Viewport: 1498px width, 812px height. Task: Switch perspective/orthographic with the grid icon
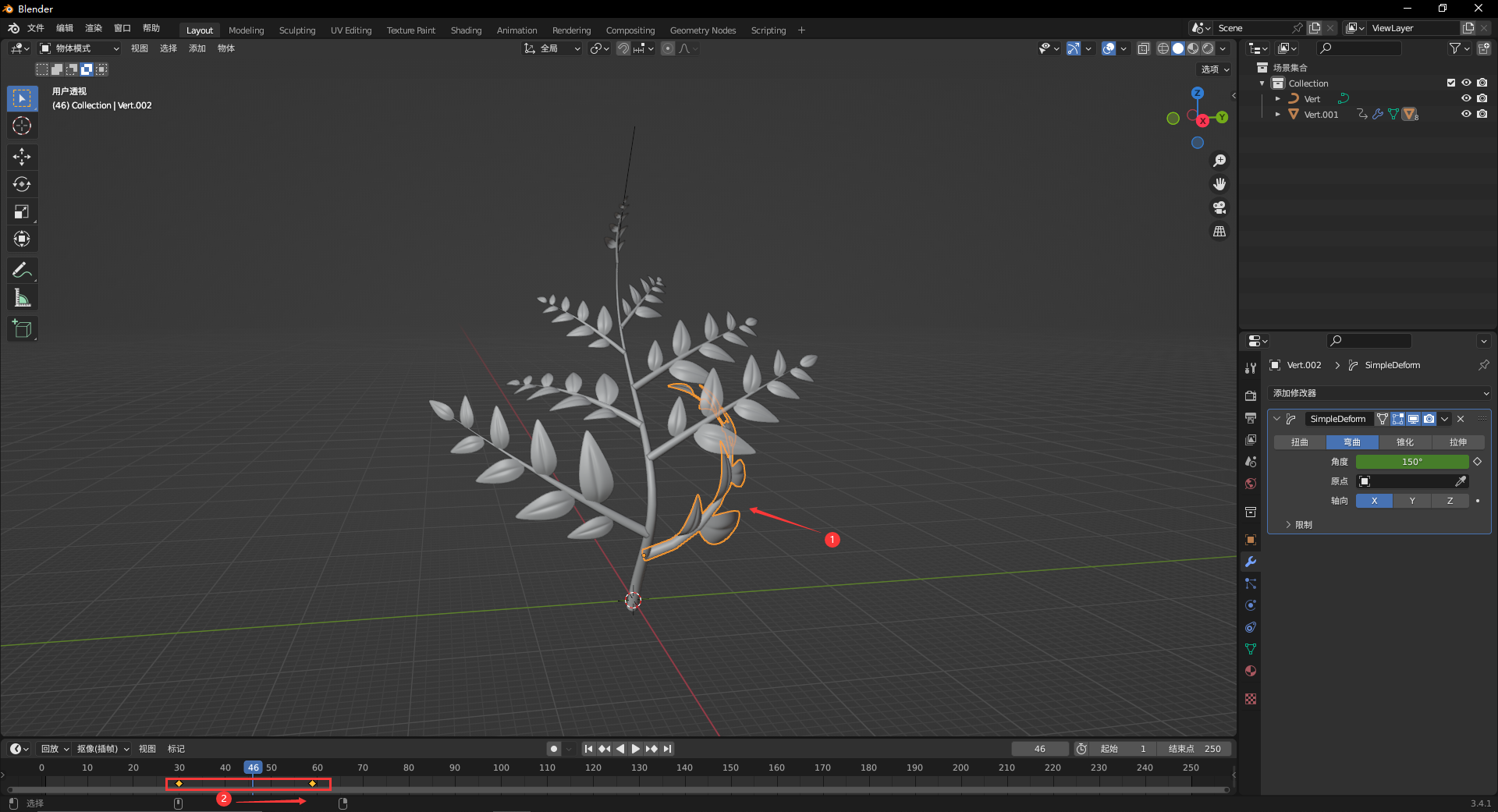[1219, 232]
